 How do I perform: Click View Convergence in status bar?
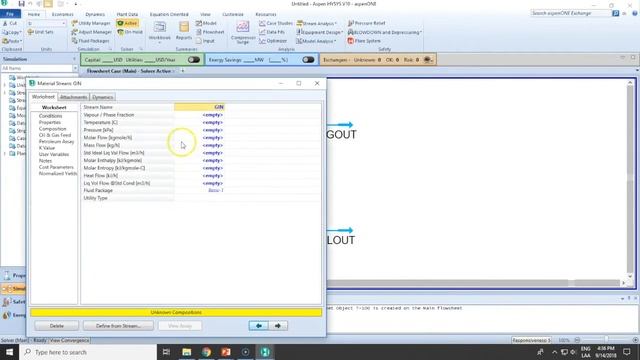point(70,340)
